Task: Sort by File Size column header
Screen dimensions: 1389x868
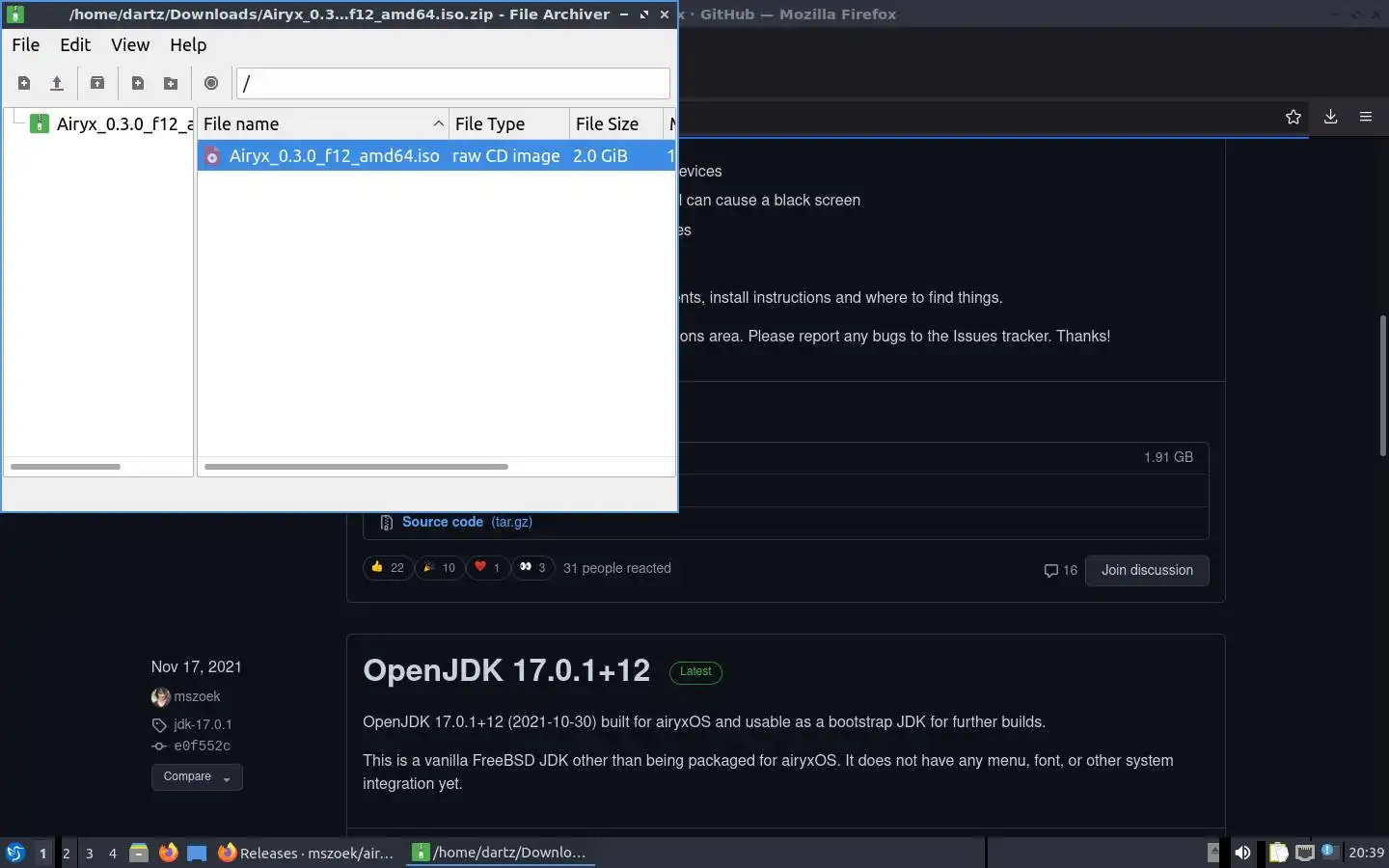Action: point(616,123)
